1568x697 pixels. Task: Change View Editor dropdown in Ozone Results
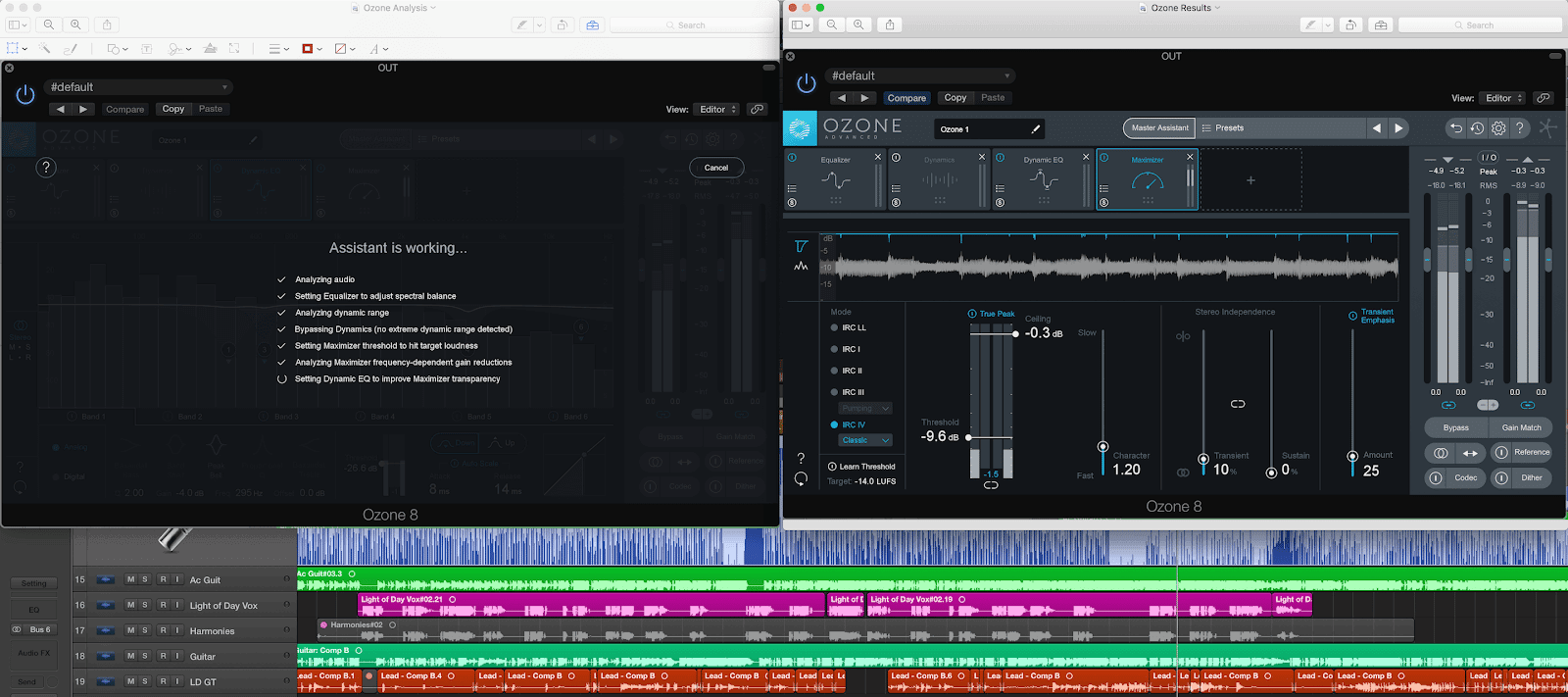click(1503, 98)
